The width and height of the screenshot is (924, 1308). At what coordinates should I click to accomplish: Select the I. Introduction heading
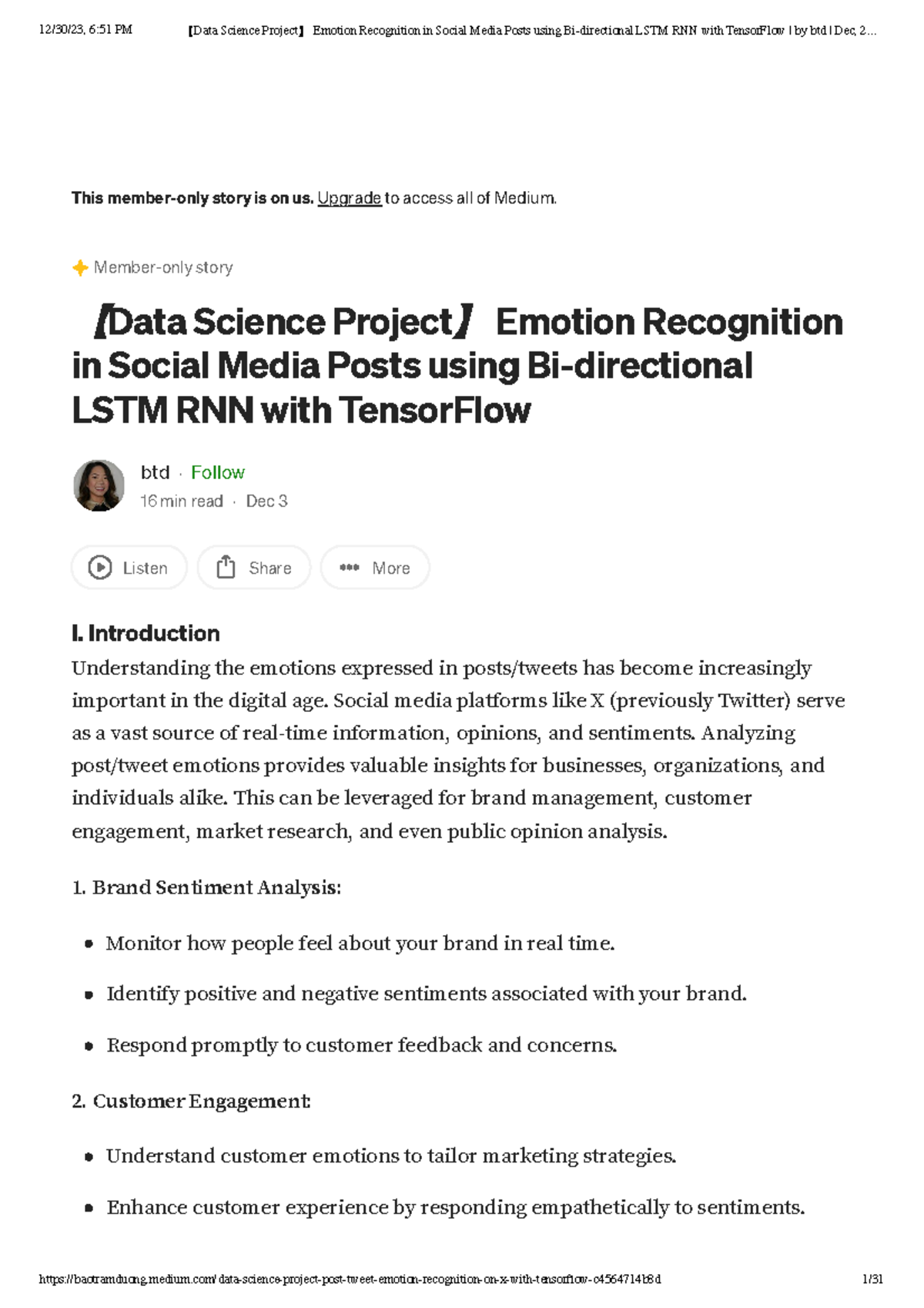(x=146, y=633)
